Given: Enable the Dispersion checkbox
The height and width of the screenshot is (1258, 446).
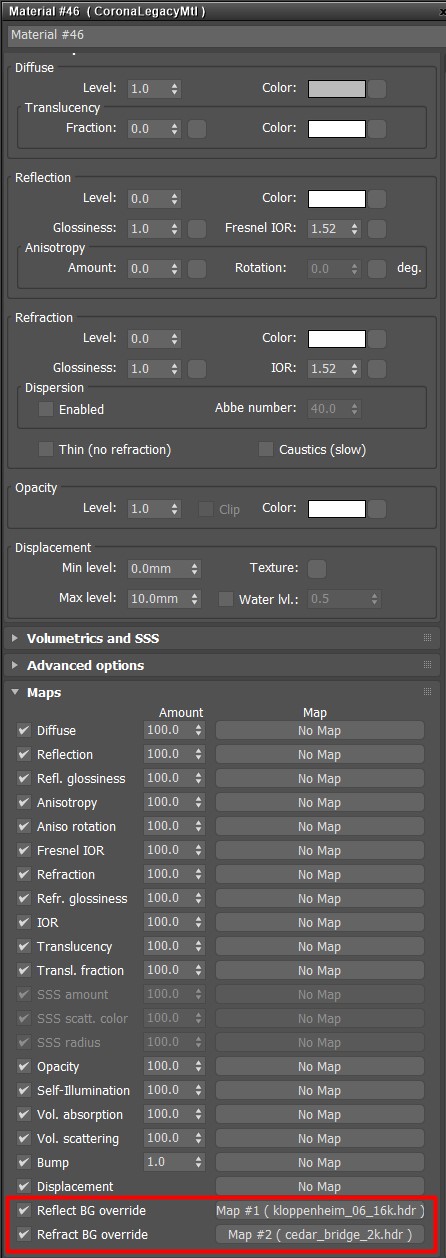Looking at the screenshot, I should (x=46, y=409).
